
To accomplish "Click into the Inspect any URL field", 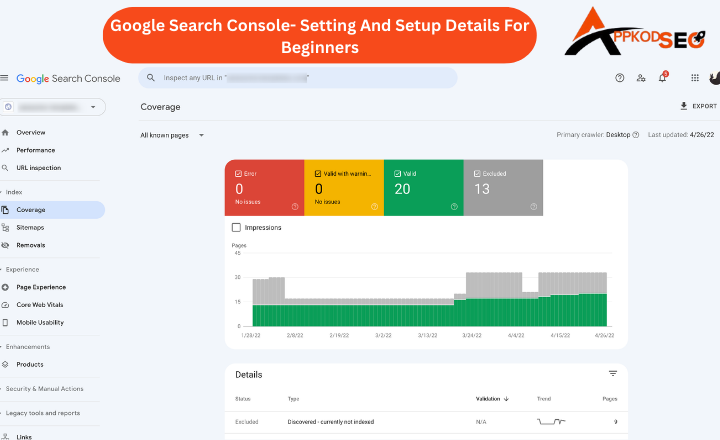I will [298, 78].
